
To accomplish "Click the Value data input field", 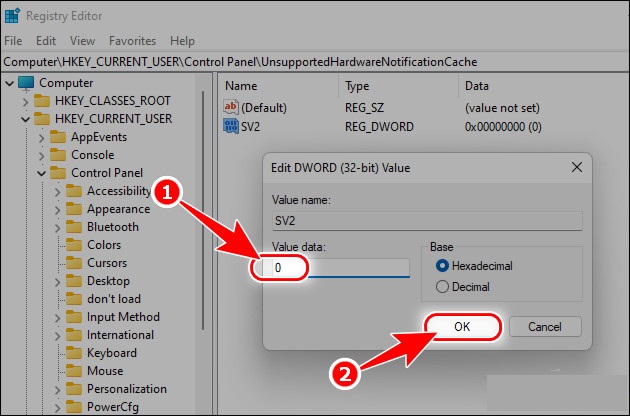I will [x=341, y=268].
